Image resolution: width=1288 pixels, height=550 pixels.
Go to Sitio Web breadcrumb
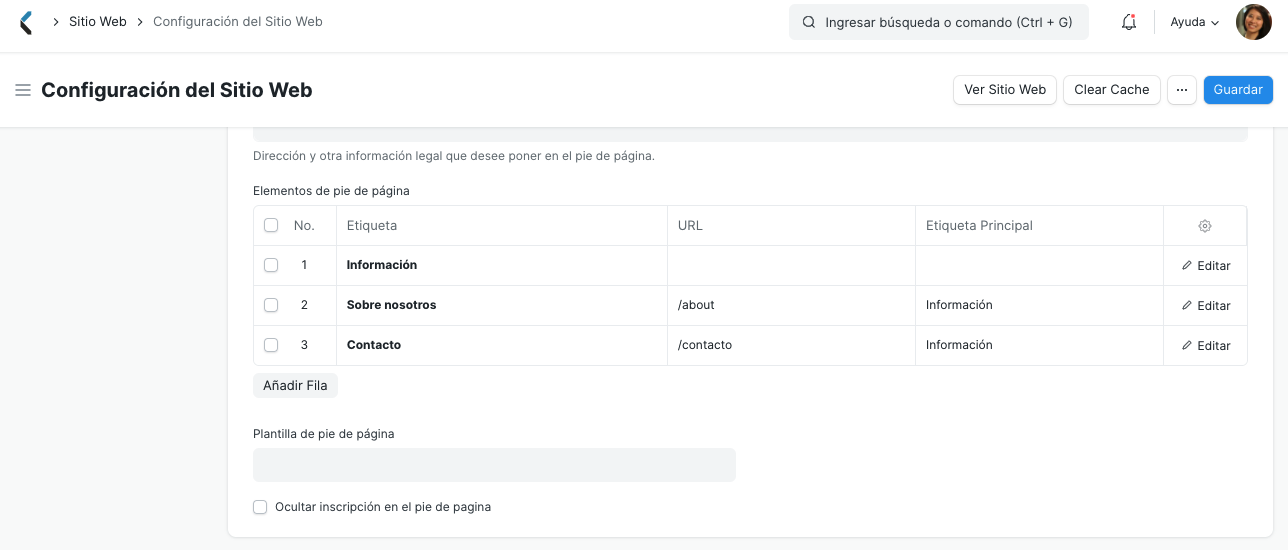98,21
